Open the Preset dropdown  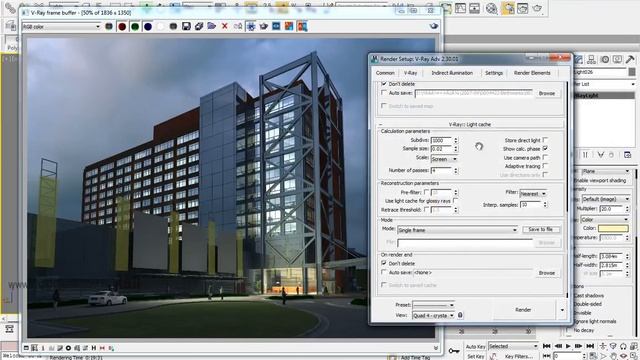(x=433, y=305)
